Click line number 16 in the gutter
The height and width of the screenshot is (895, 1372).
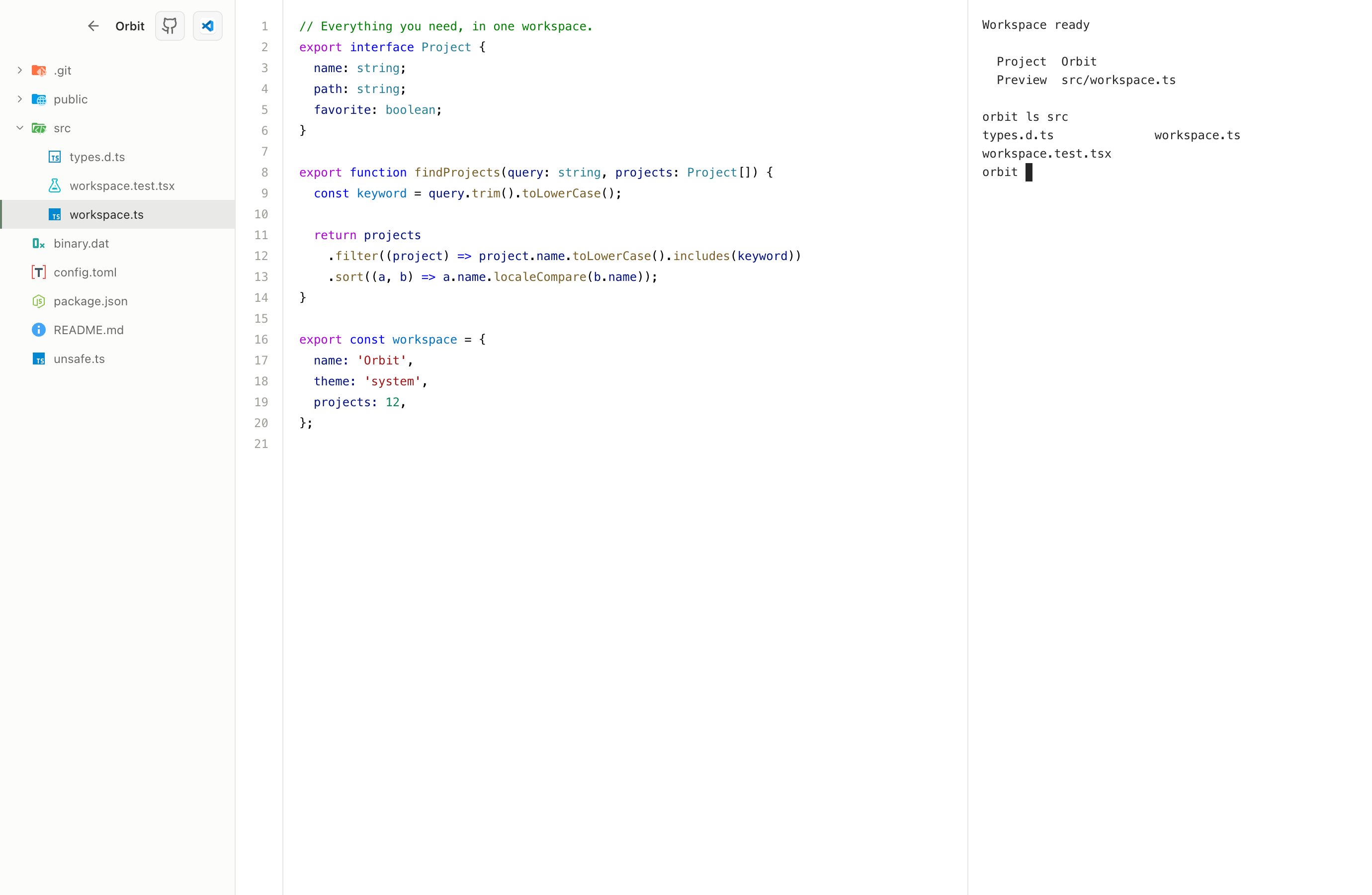[x=261, y=340]
